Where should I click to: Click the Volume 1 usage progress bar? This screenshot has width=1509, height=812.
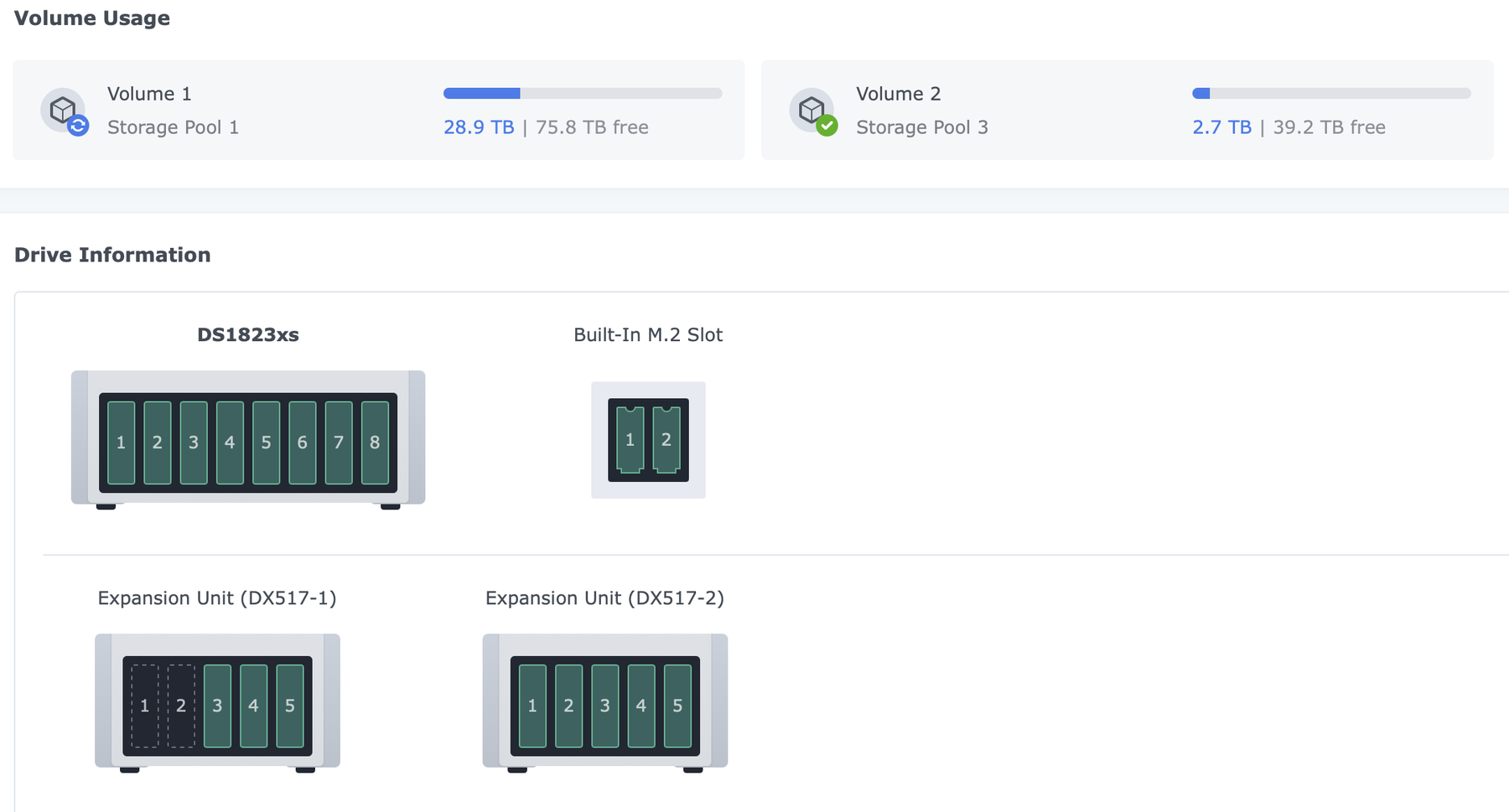pos(583,93)
